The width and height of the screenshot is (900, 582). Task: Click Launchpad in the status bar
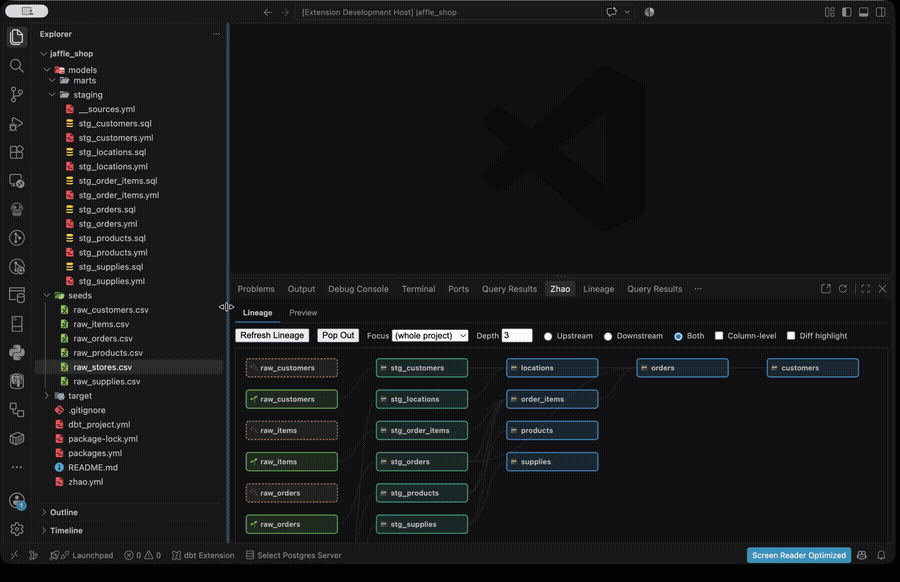point(82,555)
